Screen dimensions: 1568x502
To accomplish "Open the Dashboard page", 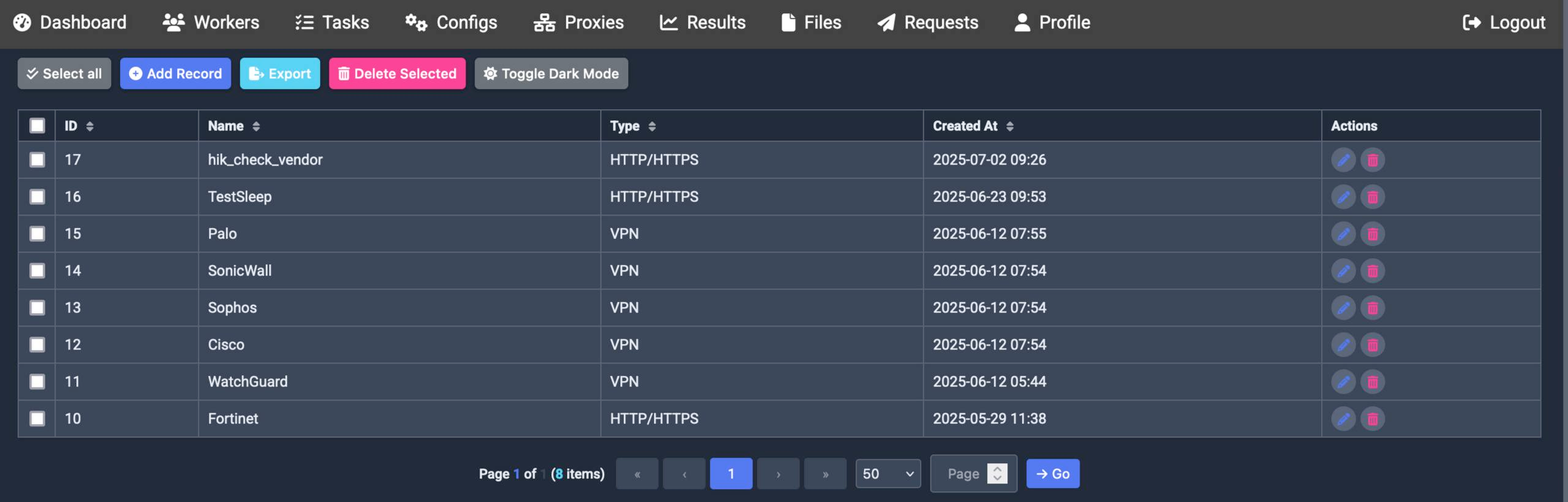I will pyautogui.click(x=70, y=23).
